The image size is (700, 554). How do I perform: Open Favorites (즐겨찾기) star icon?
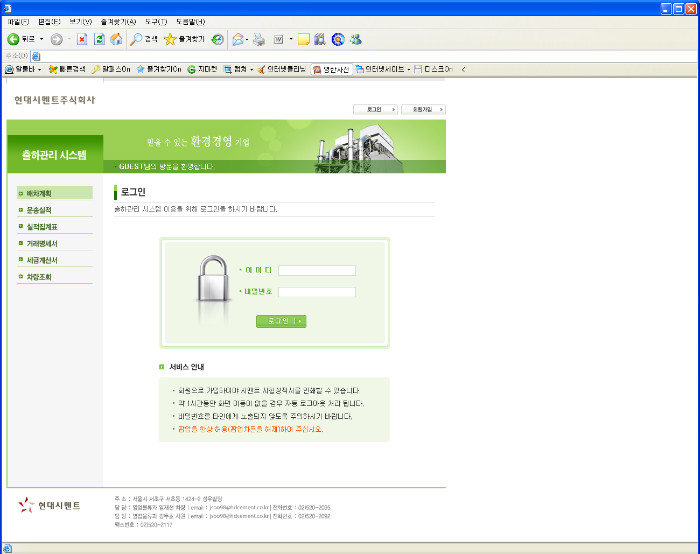(x=184, y=39)
